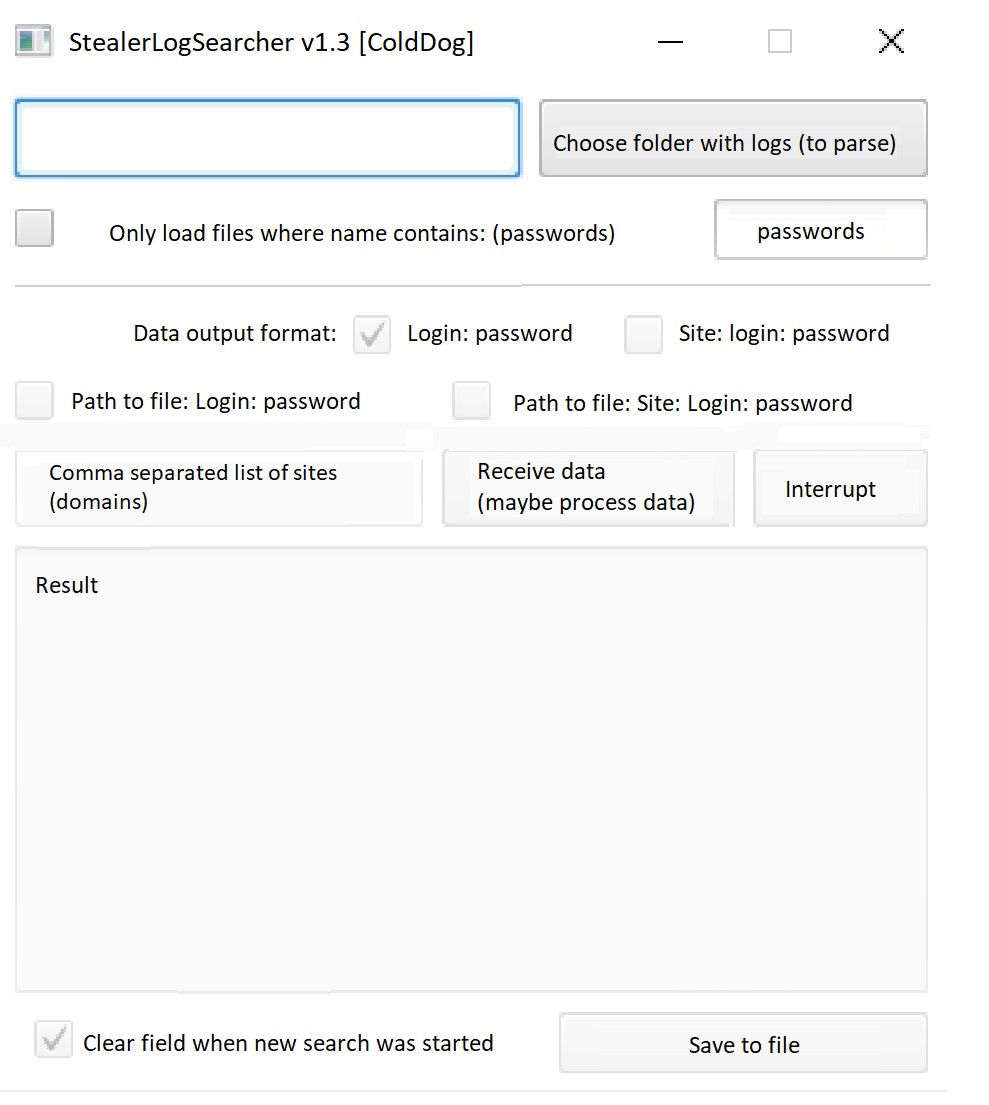Focus the empty folder path text box
This screenshot has height=1105, width=989.
point(267,138)
